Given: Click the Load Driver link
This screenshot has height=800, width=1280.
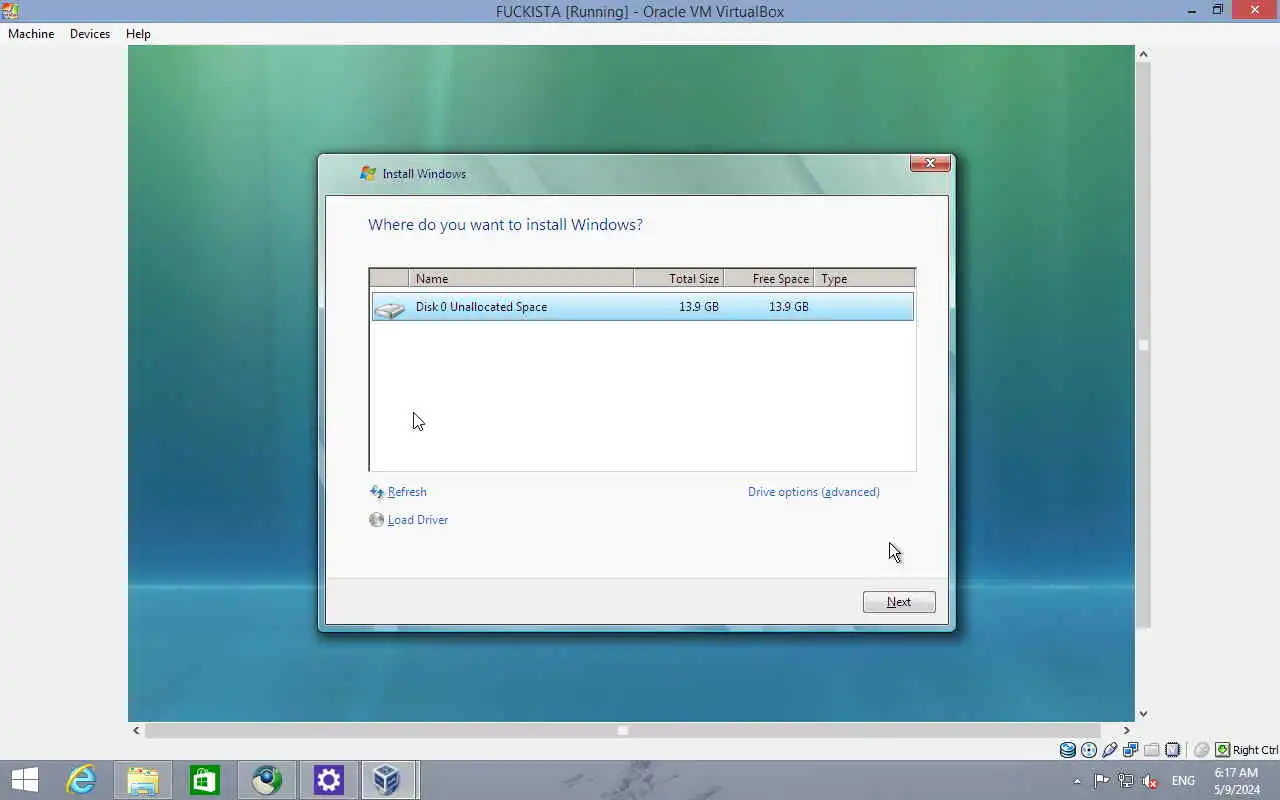Looking at the screenshot, I should click(418, 520).
